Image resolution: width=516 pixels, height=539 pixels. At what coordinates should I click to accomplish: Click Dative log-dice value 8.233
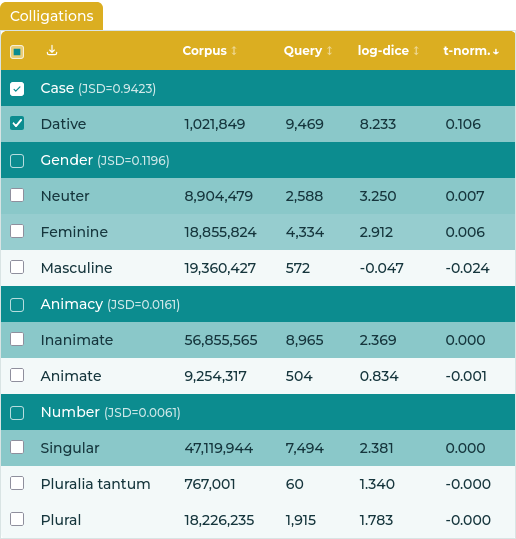(378, 124)
